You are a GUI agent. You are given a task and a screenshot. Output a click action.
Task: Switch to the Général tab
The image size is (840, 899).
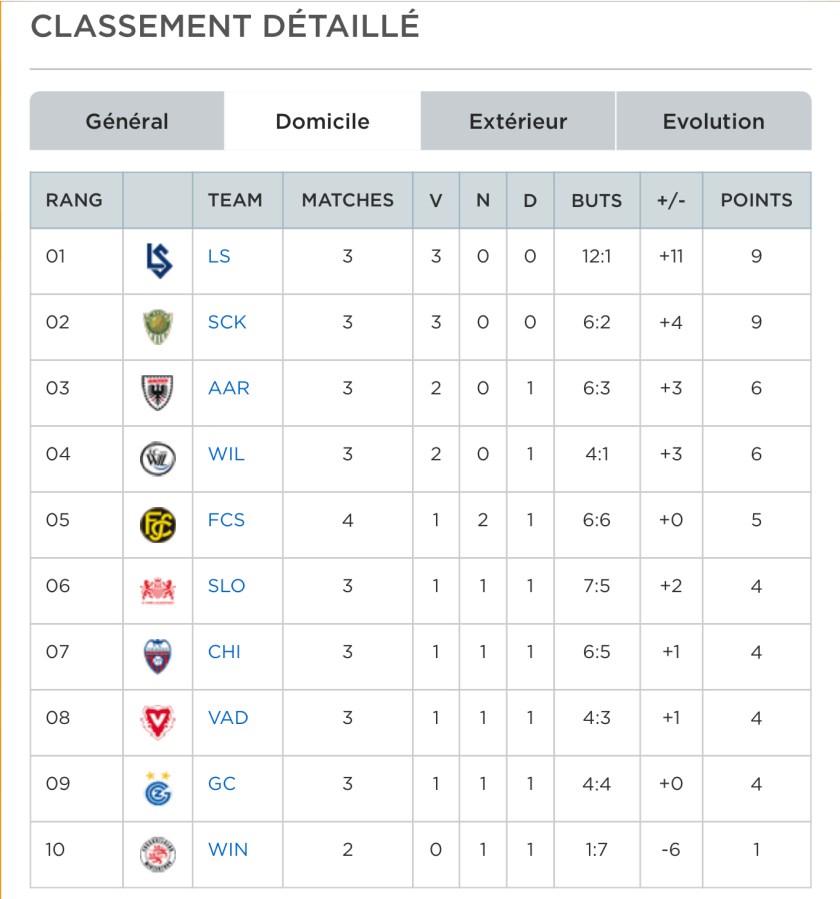(x=127, y=121)
